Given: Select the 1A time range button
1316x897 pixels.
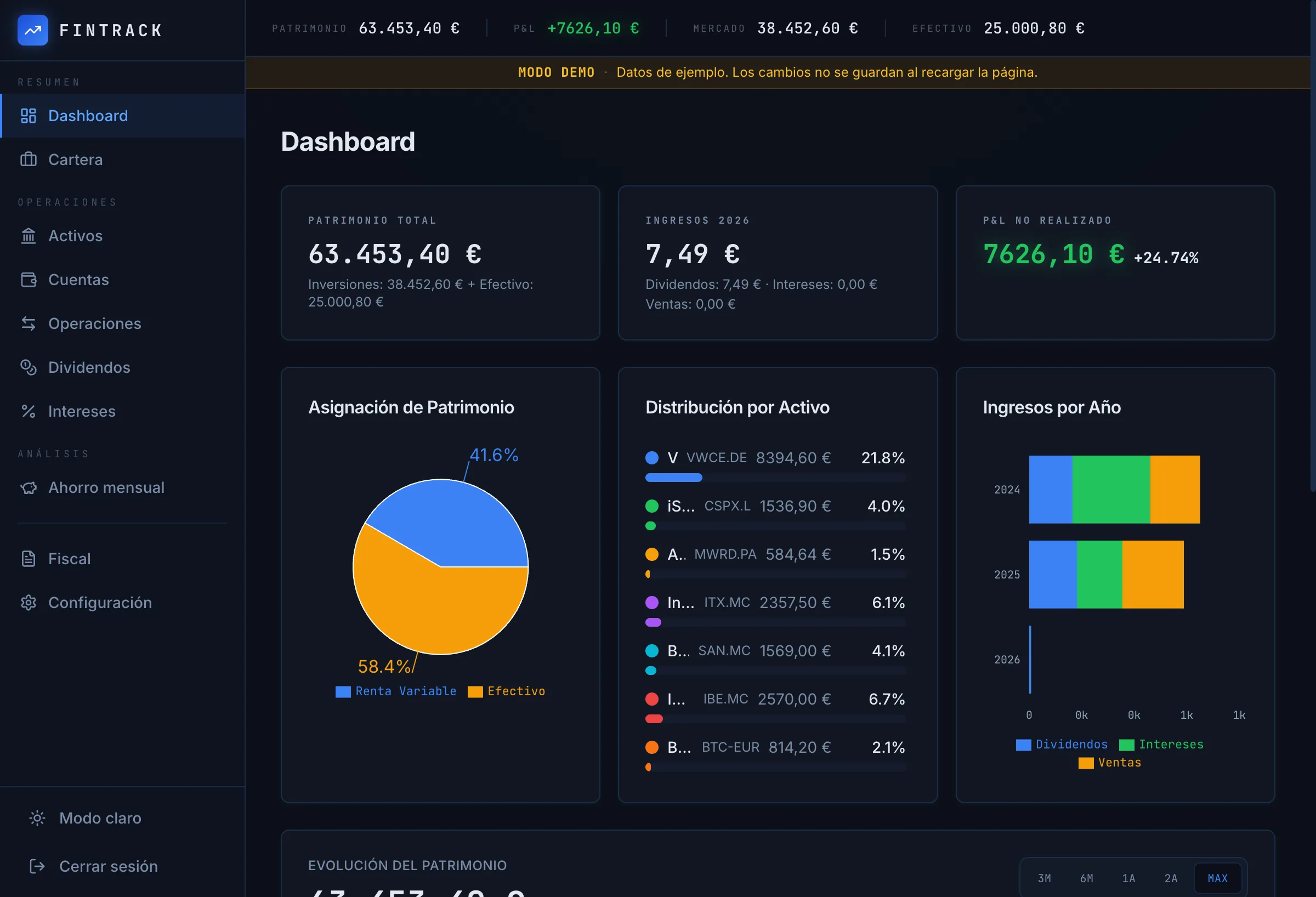Looking at the screenshot, I should (1128, 878).
